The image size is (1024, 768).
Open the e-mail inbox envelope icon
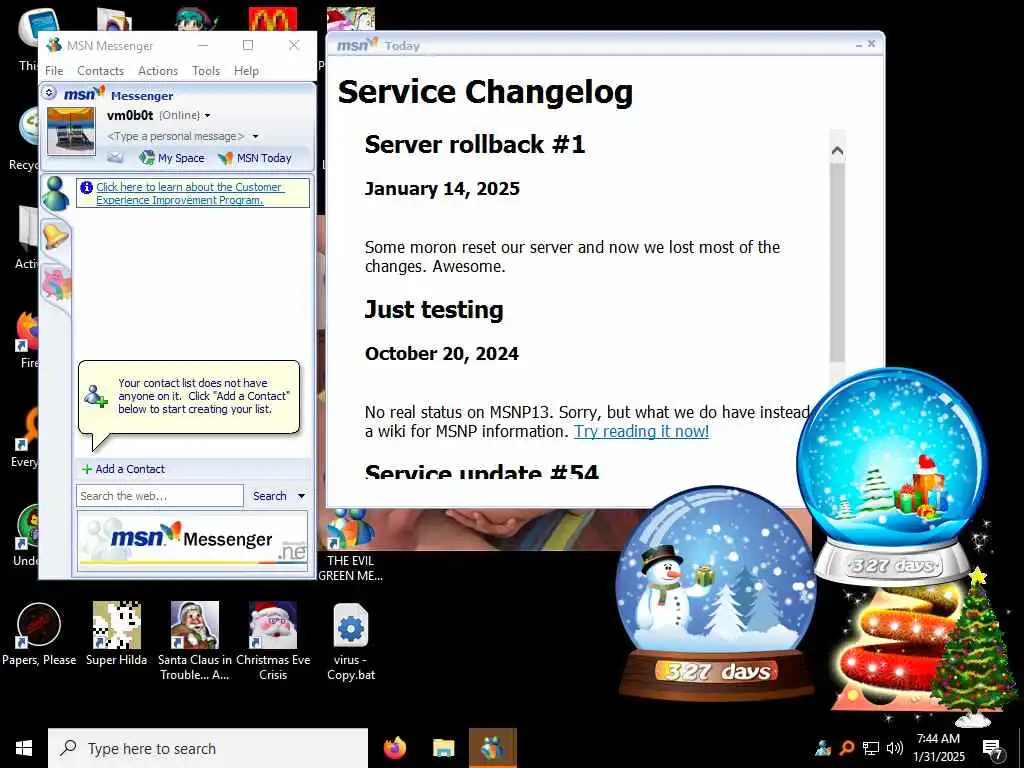point(115,157)
